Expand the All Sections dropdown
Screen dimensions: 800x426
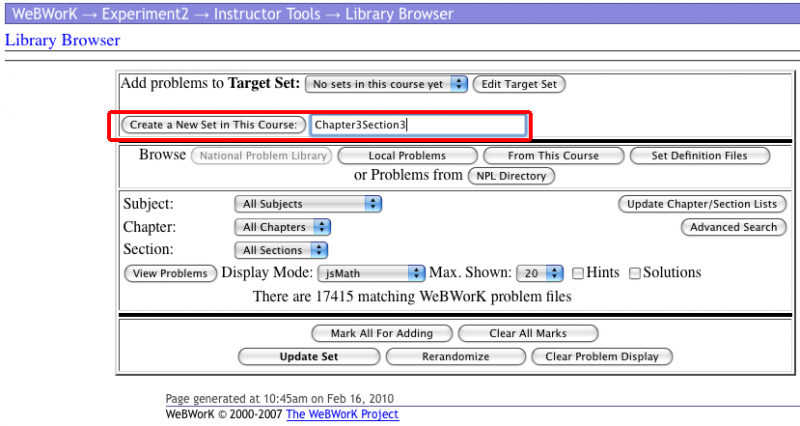coord(281,250)
